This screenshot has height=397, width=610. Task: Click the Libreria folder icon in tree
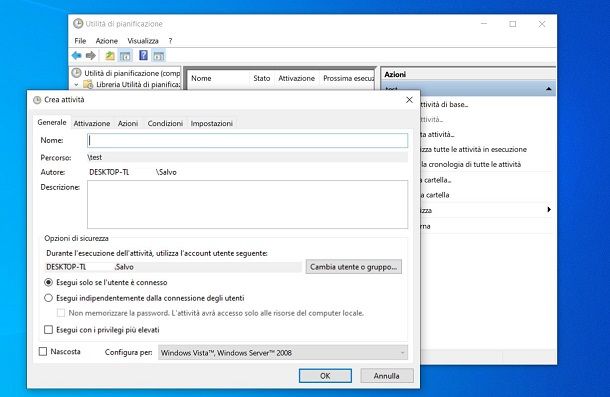pyautogui.click(x=88, y=84)
